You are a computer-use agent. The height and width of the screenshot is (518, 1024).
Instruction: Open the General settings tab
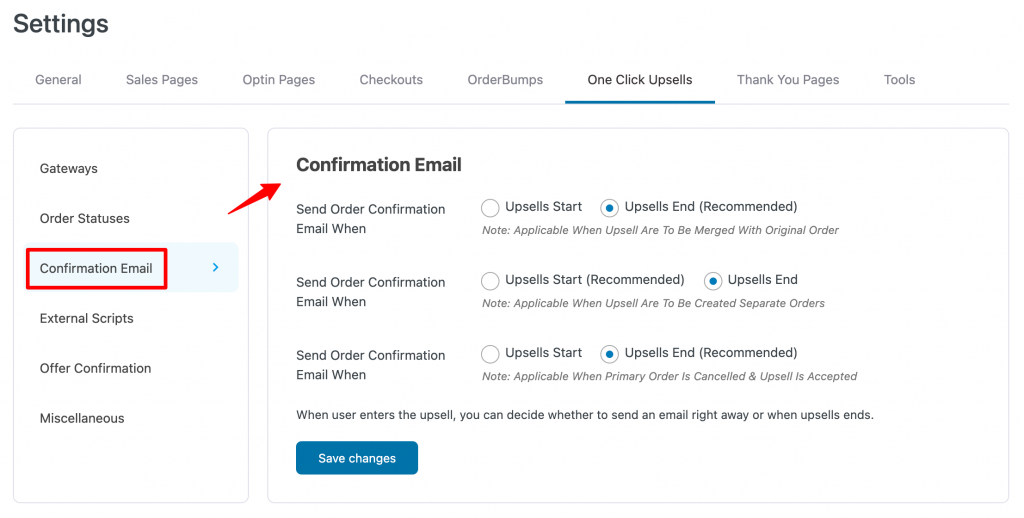point(58,80)
